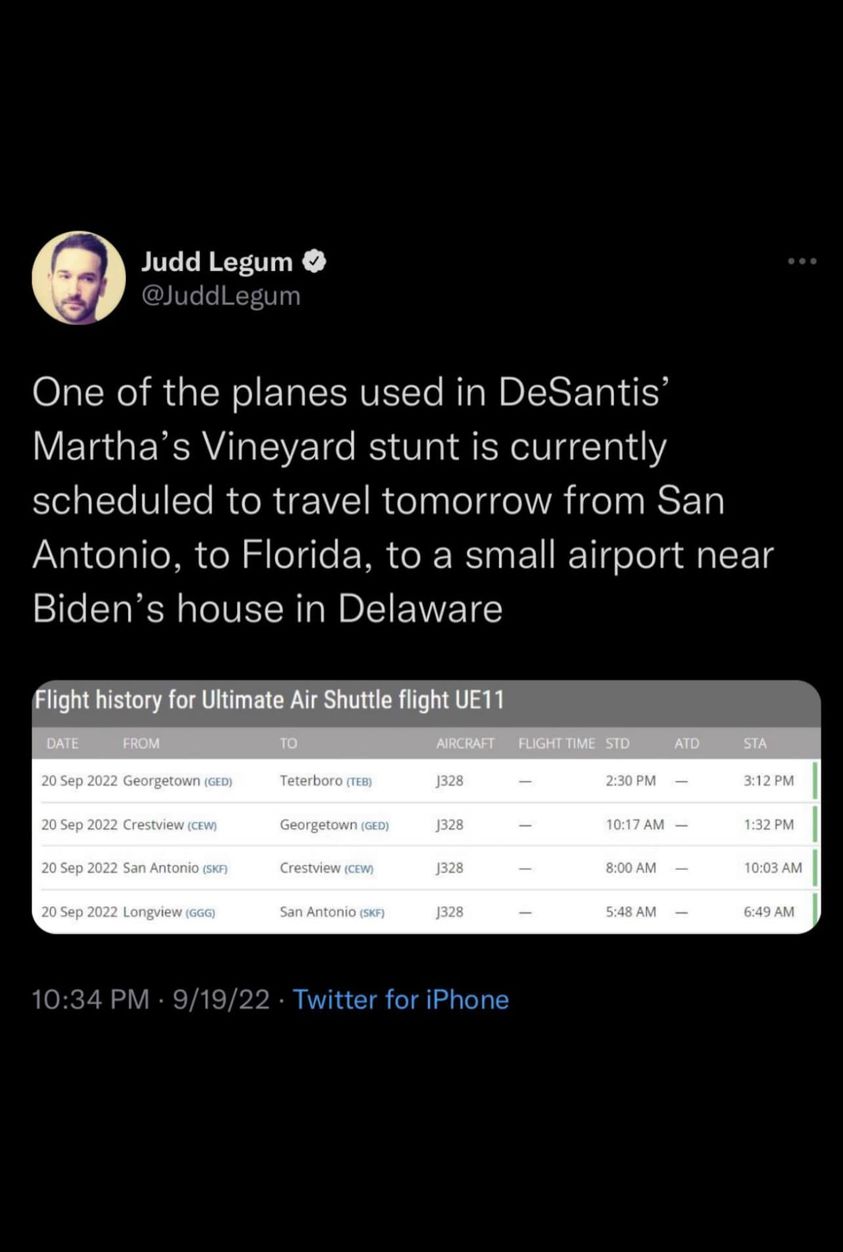This screenshot has height=1252, width=843.
Task: Click Longview (GGG) origin airport
Action: [x=169, y=911]
